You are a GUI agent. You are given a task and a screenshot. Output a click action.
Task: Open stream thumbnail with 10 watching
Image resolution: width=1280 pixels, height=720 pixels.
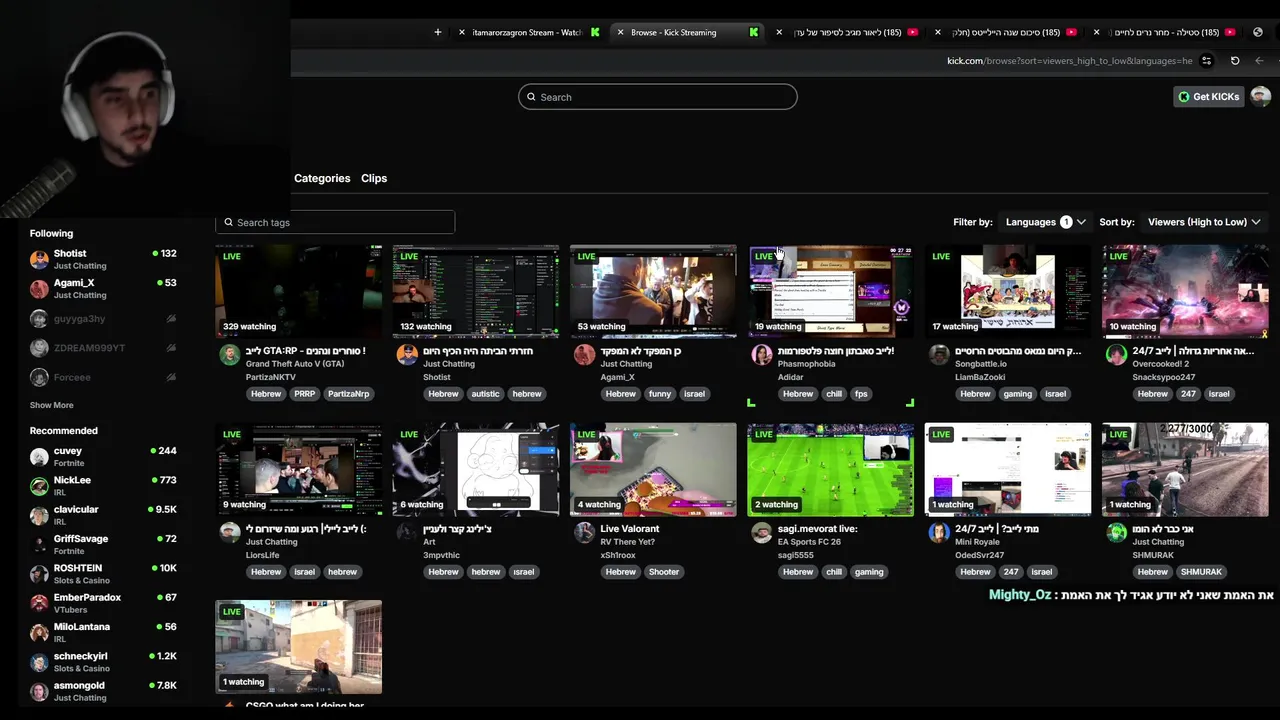pos(1185,291)
